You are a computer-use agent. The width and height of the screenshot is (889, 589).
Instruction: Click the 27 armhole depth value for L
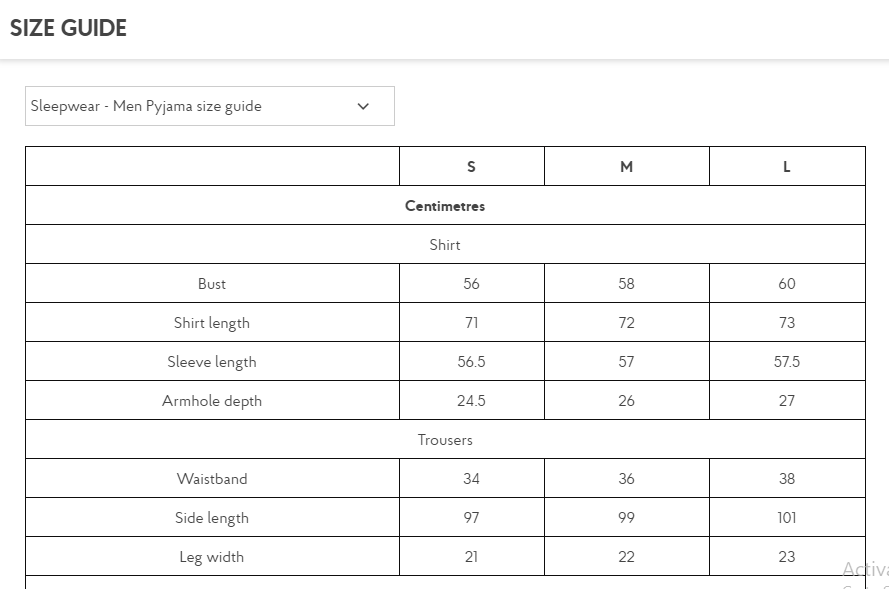point(786,401)
